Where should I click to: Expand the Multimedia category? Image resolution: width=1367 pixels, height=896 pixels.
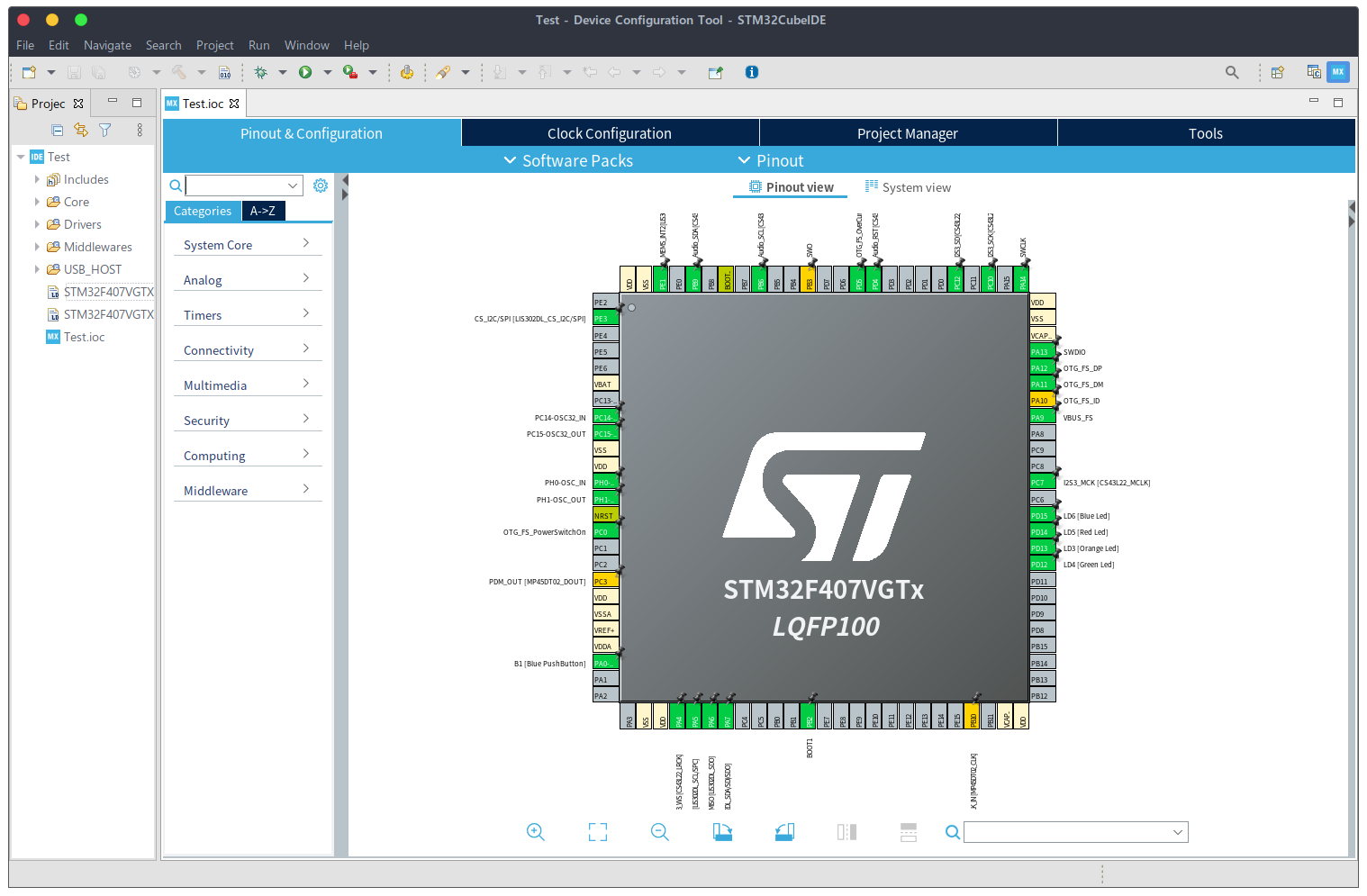248,385
